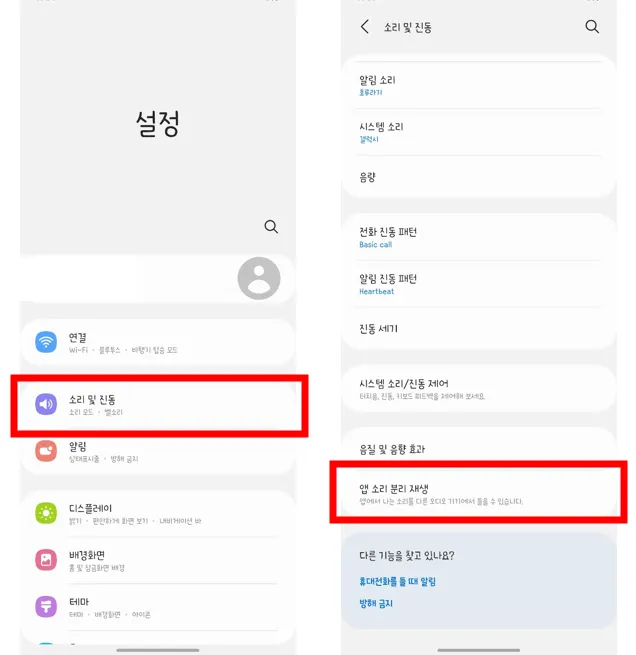Open 시스템 소리 setting
The image size is (636, 655).
pyautogui.click(x=479, y=132)
